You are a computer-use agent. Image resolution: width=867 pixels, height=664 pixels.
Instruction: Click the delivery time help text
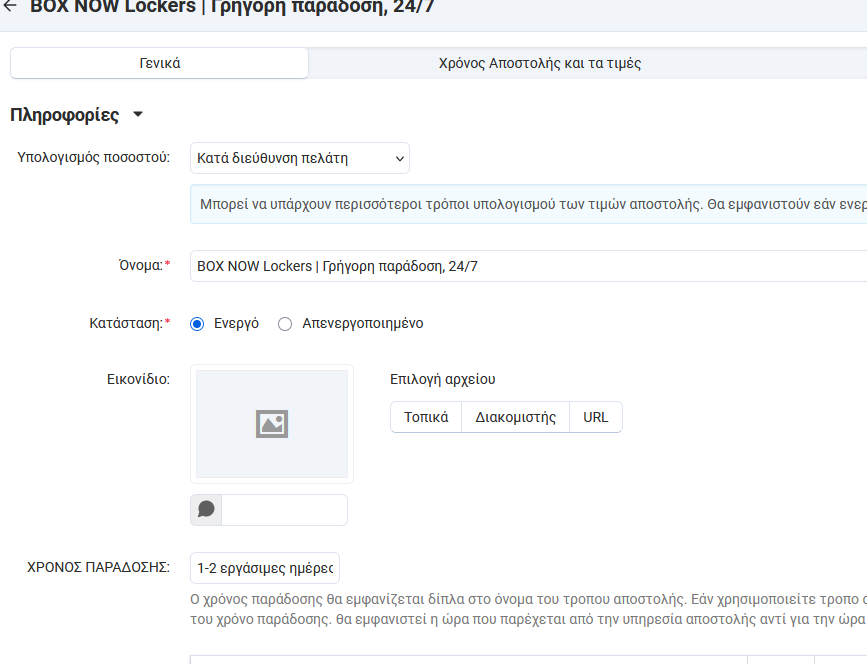point(529,609)
